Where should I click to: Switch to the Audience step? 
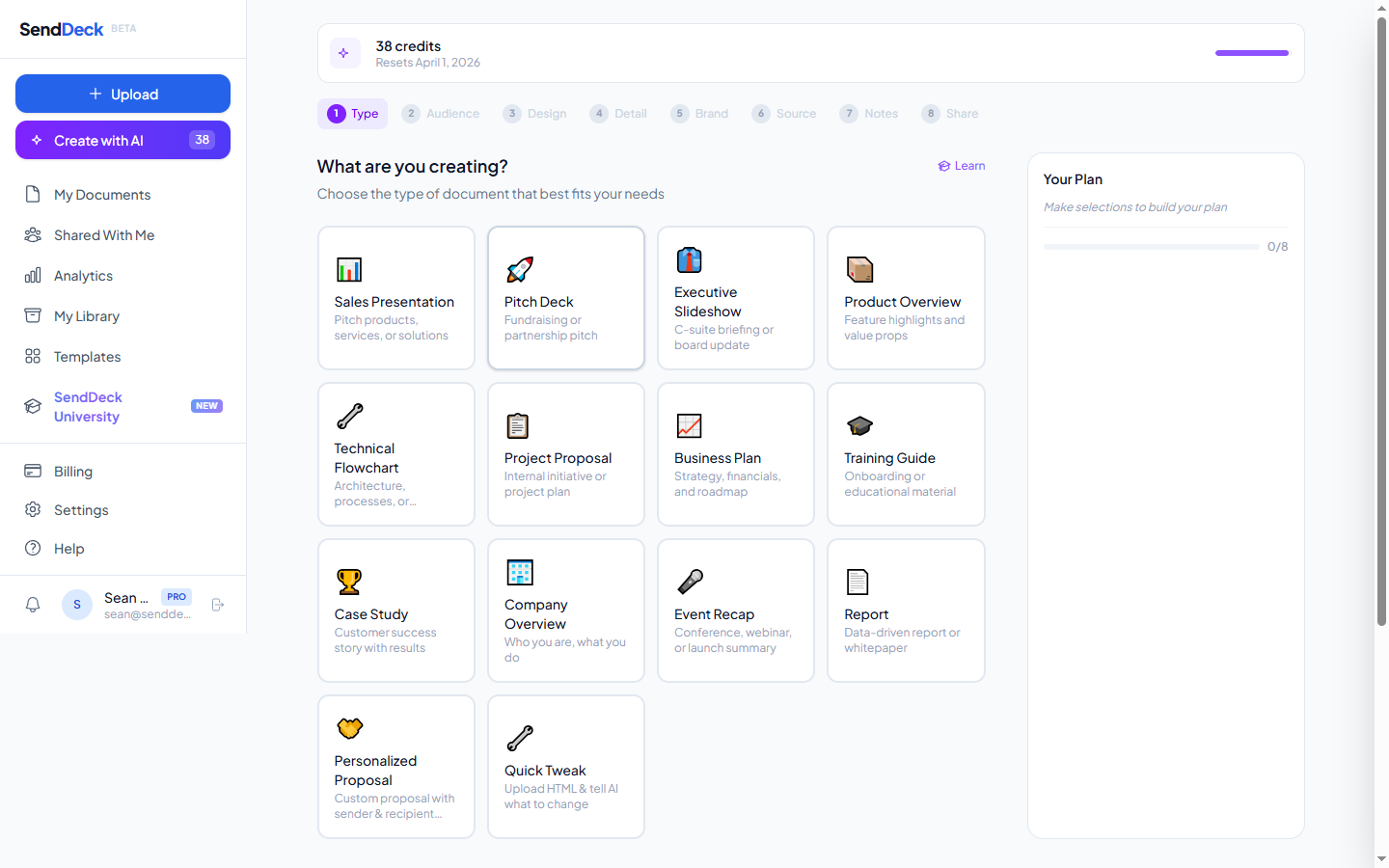click(441, 113)
